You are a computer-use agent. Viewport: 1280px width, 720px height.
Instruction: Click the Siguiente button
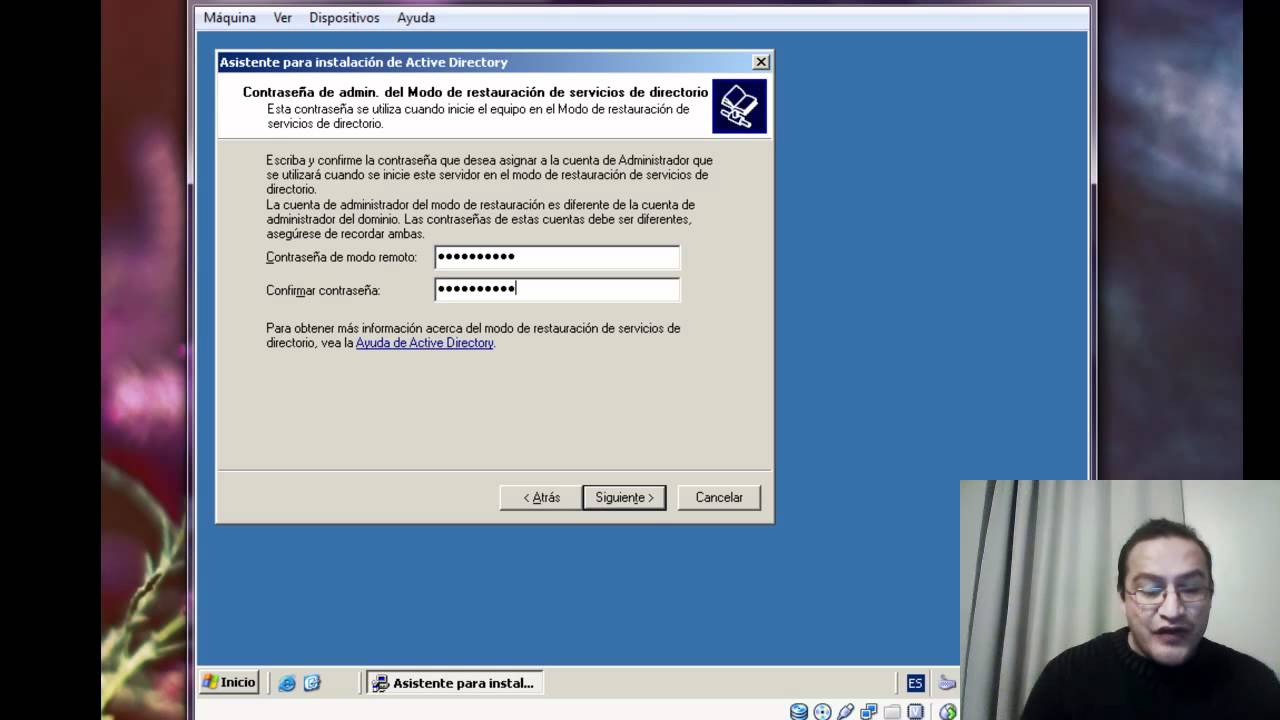click(x=624, y=497)
